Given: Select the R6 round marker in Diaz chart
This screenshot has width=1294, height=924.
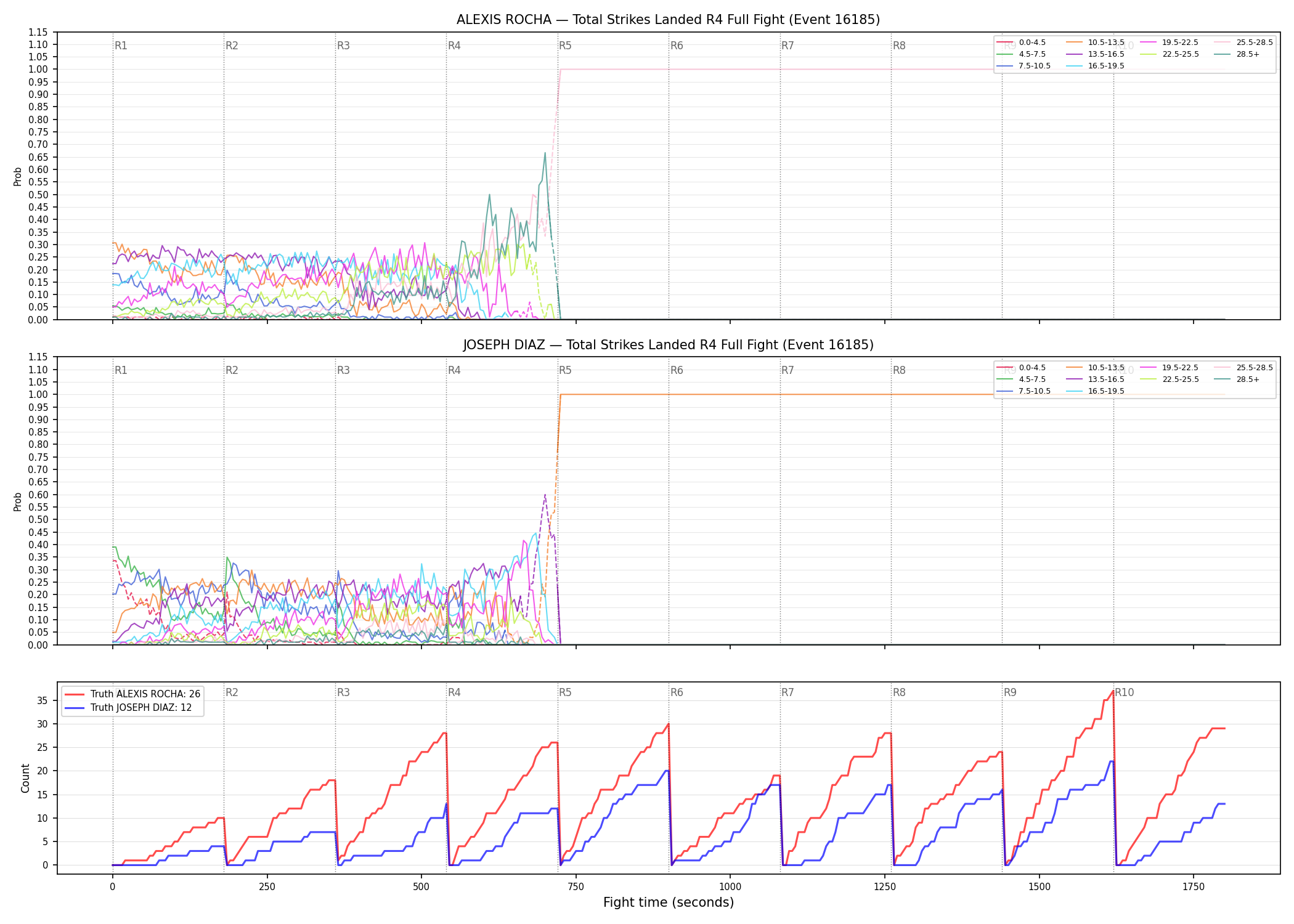Looking at the screenshot, I should 677,370.
